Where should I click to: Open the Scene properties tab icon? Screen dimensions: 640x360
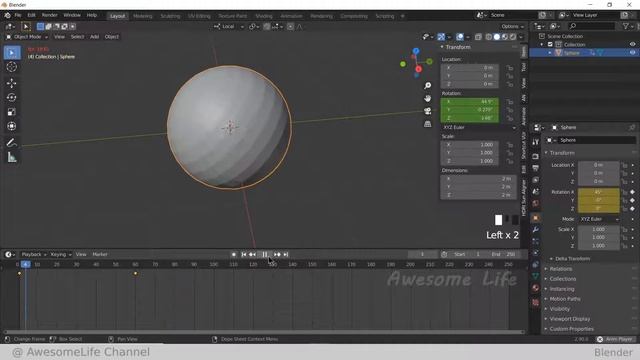point(536,191)
